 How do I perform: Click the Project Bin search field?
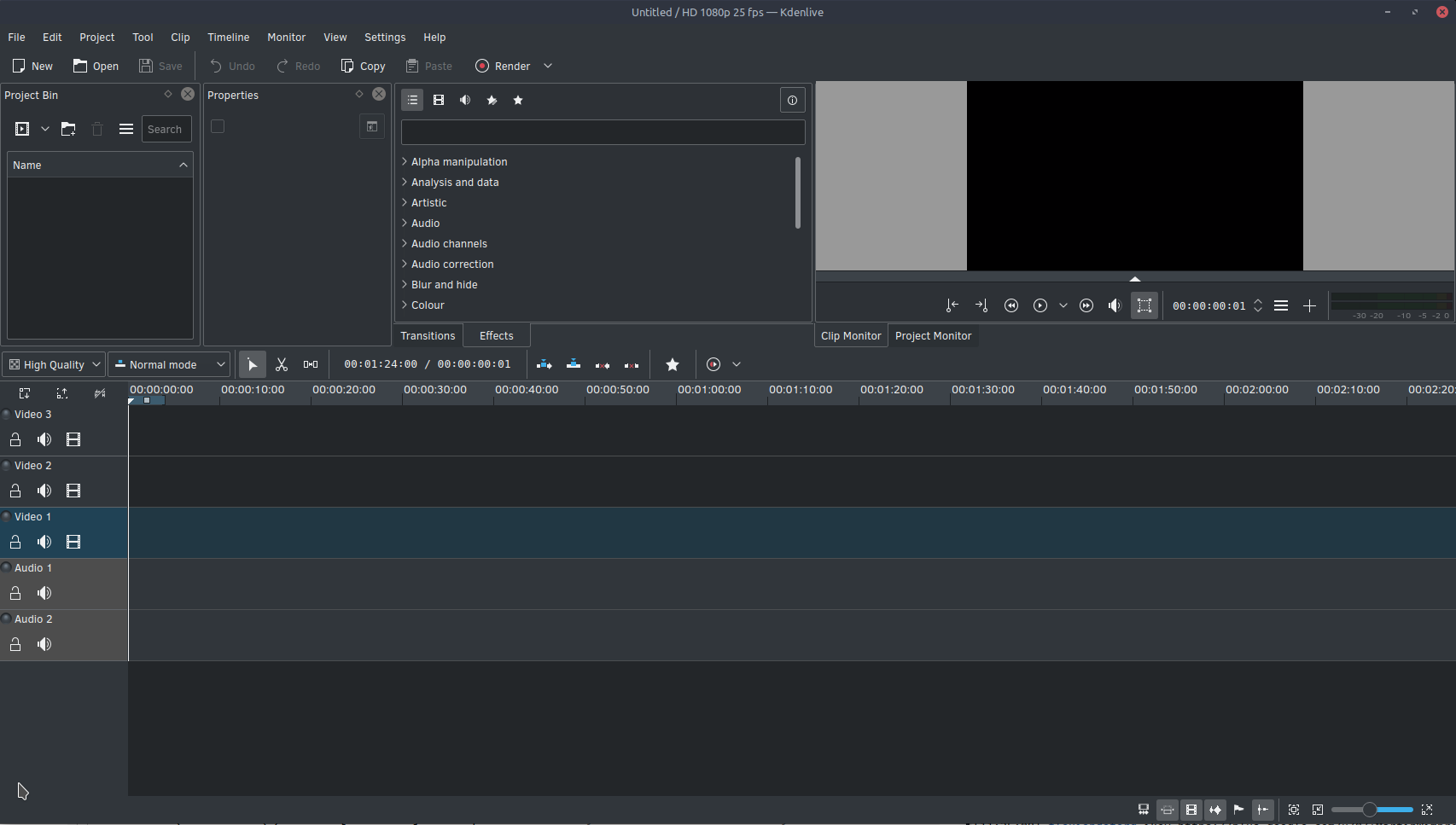[166, 129]
